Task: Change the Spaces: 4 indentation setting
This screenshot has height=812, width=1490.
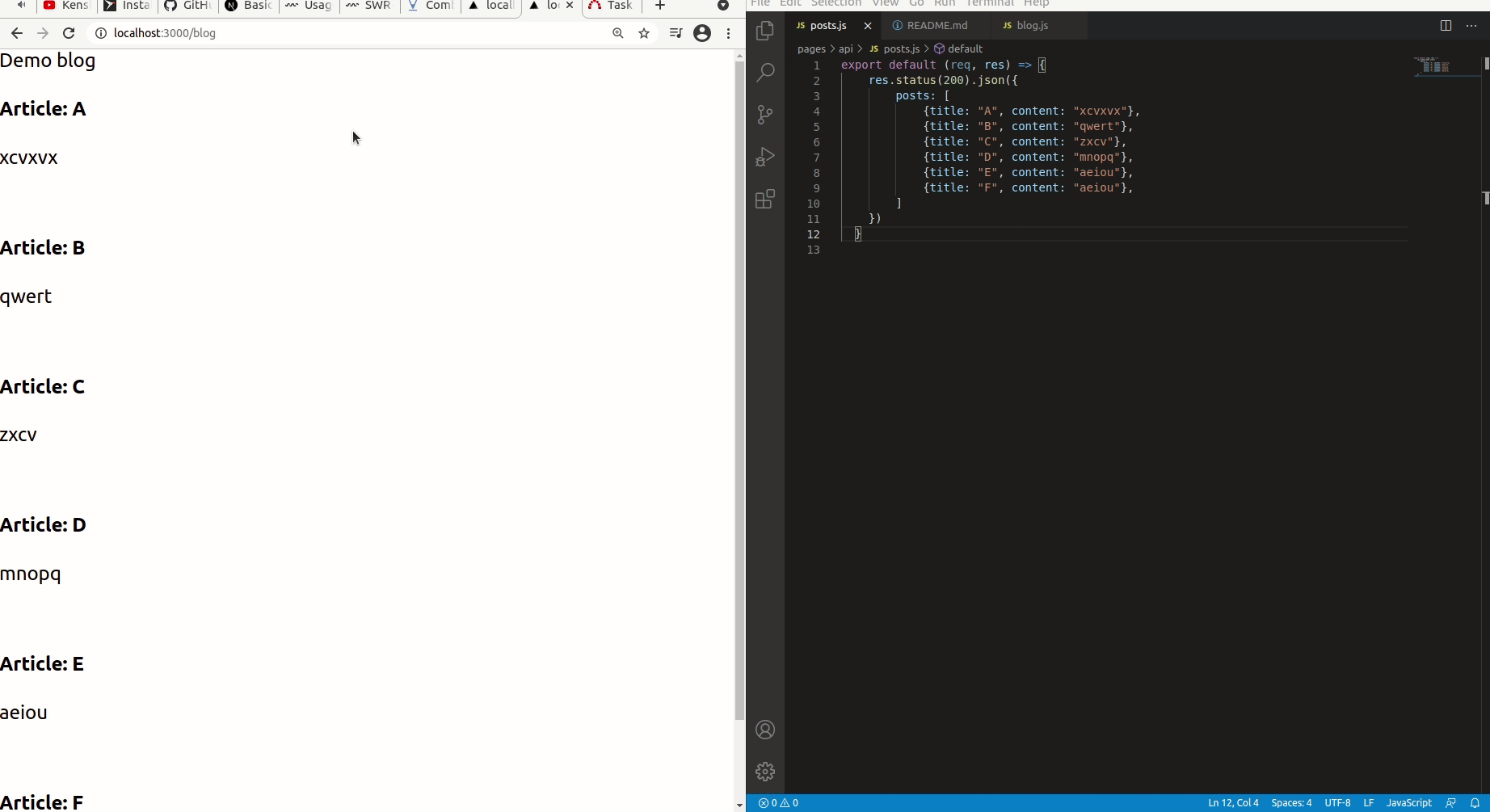Action: pyautogui.click(x=1292, y=802)
